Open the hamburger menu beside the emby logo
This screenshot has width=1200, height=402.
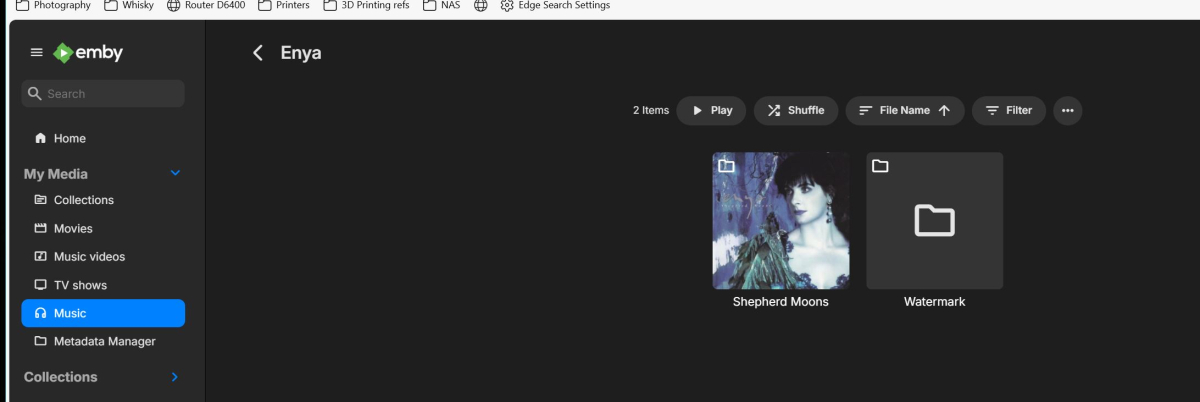37,53
